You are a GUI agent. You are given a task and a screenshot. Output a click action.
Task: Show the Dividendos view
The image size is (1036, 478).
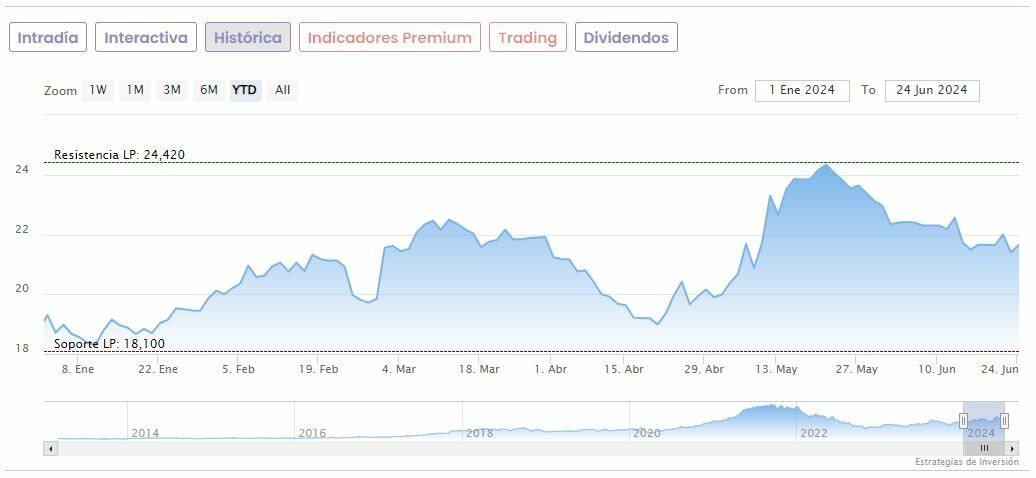click(626, 38)
